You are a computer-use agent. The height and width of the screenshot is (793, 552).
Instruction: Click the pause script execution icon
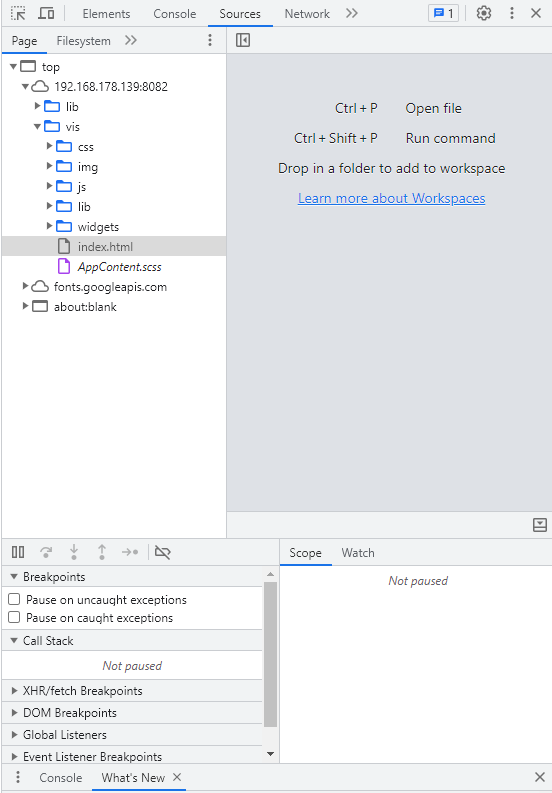point(18,552)
